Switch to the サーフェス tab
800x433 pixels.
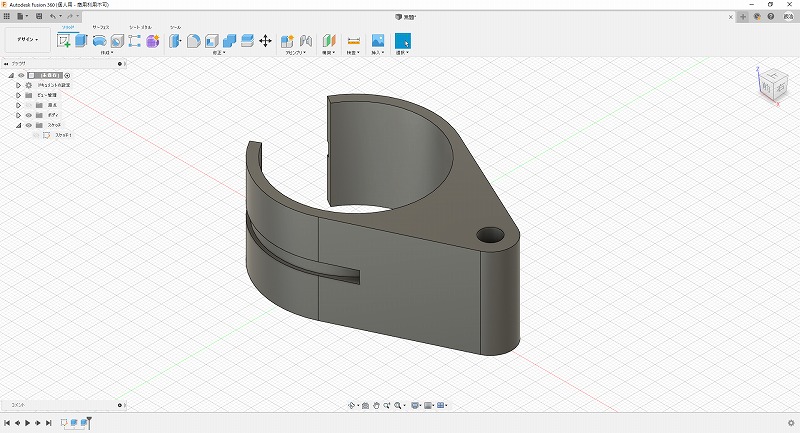101,27
